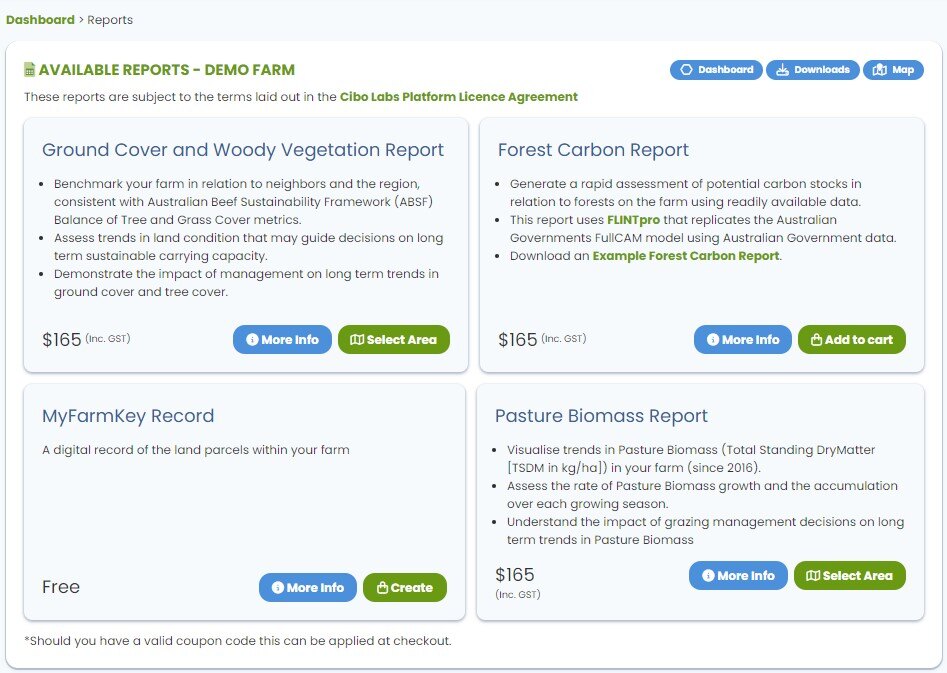Click the Dashboard breadcrumb link

click(39, 19)
